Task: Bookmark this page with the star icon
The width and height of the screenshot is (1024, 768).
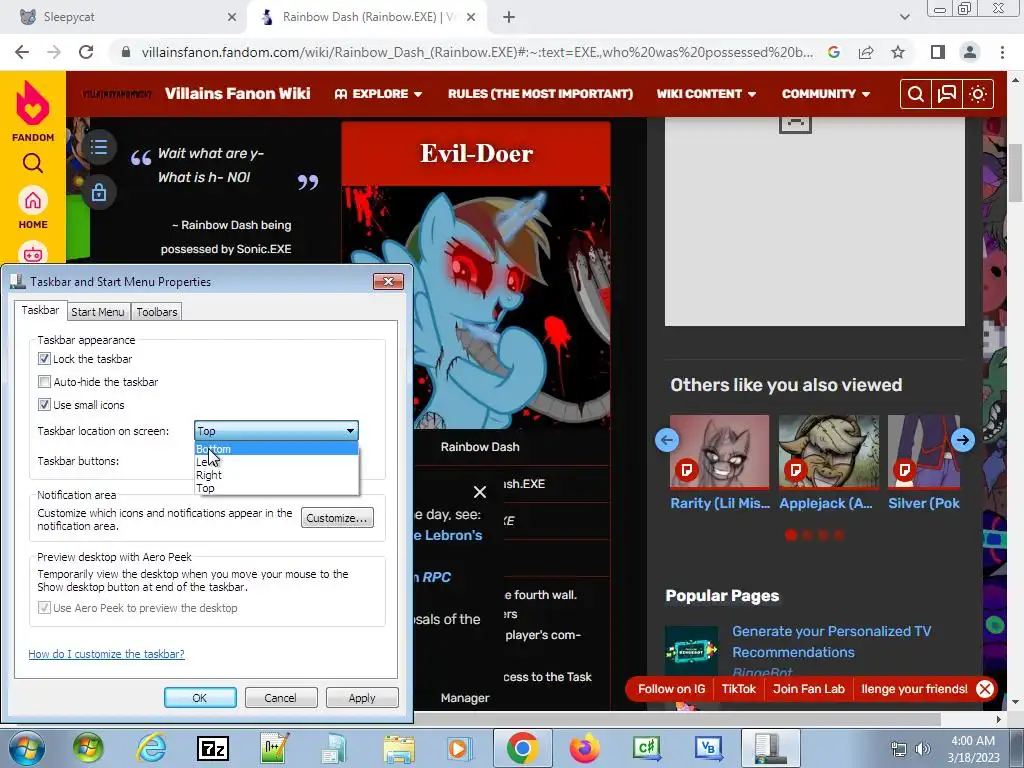Action: 898,52
